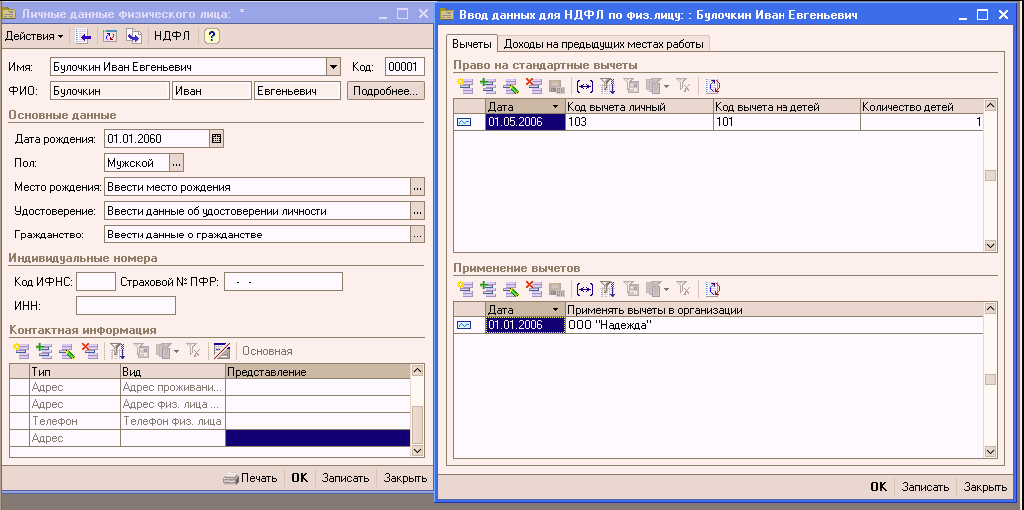Click interval setting icon in Применение вычетов toolbar
Viewport: 1024px width, 510px height.
point(585,289)
